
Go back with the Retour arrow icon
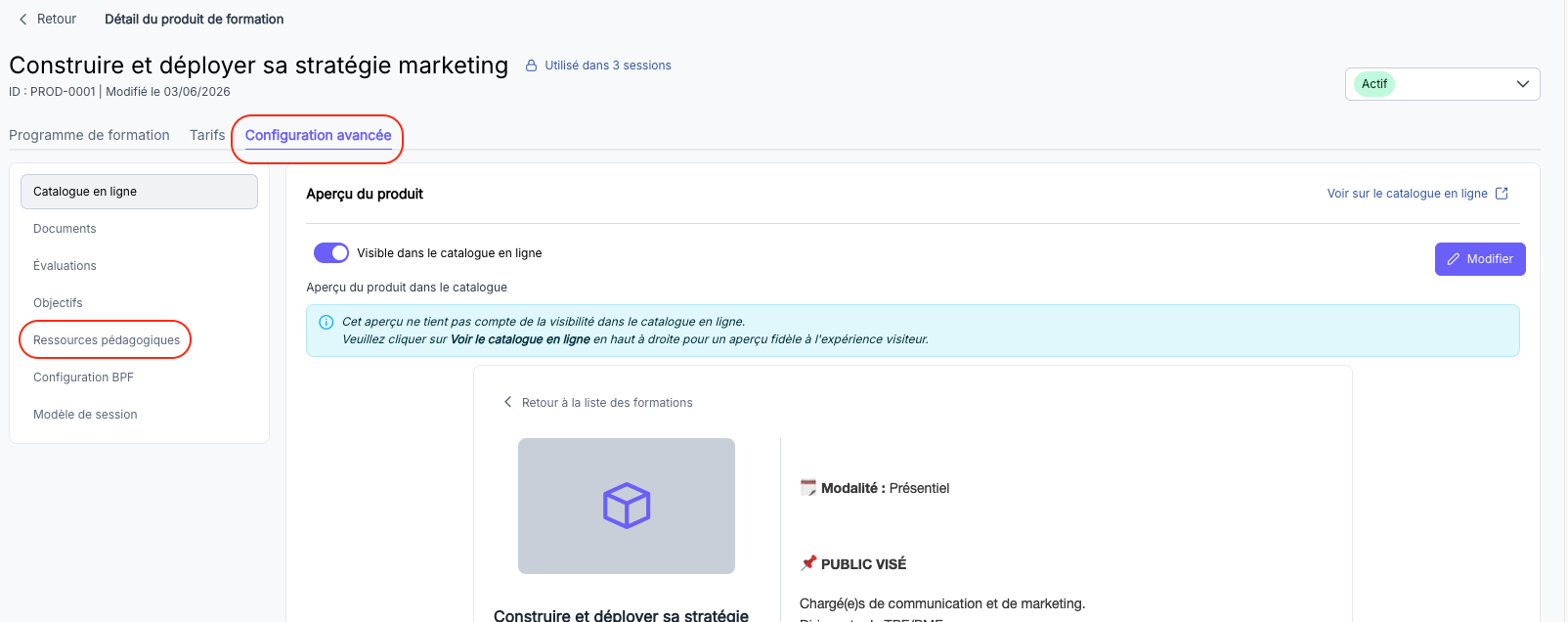23,20
